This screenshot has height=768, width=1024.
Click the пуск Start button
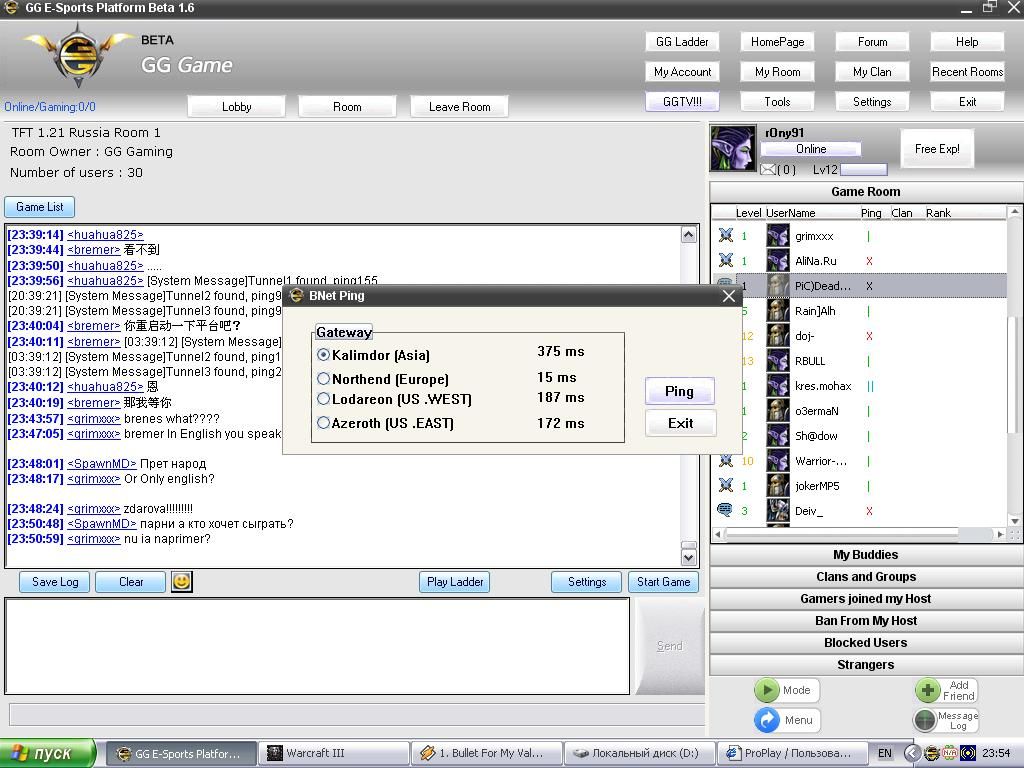click(48, 753)
